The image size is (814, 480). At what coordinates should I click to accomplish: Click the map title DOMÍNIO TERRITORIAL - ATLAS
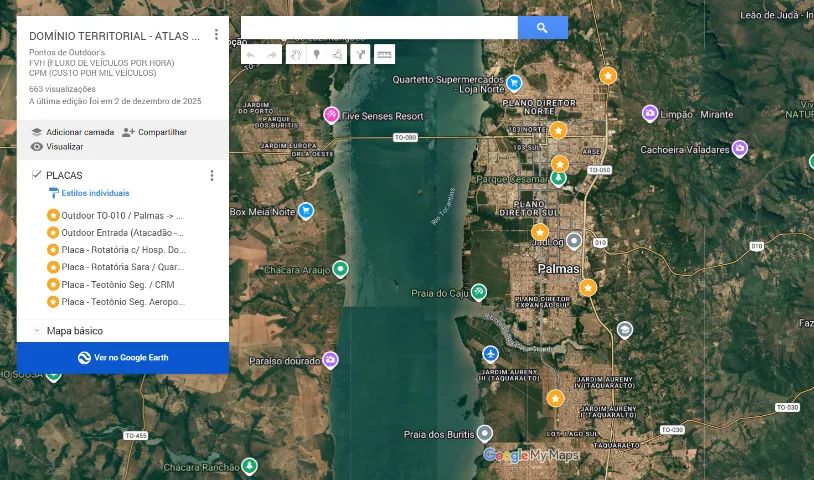pyautogui.click(x=114, y=36)
